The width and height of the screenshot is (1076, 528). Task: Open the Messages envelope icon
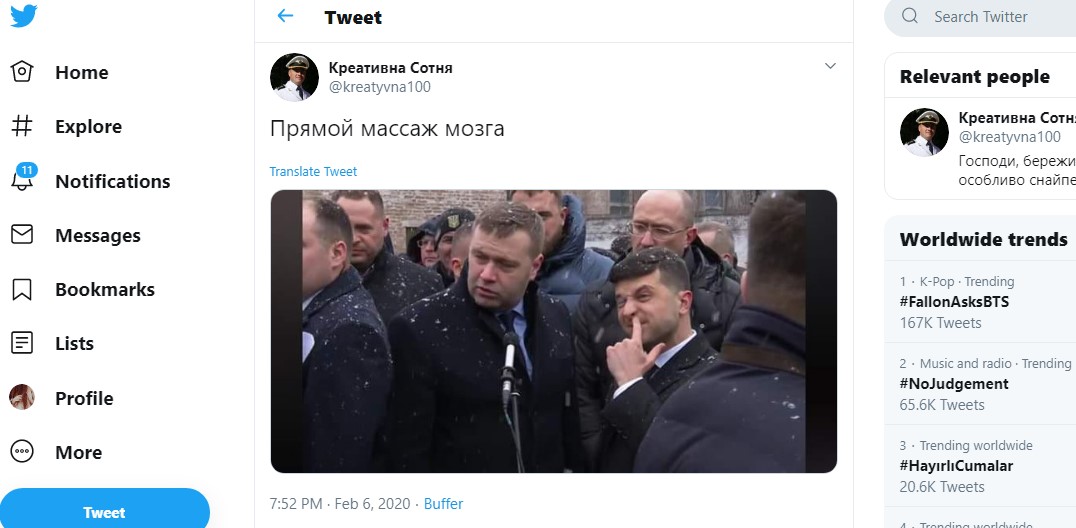pyautogui.click(x=22, y=235)
